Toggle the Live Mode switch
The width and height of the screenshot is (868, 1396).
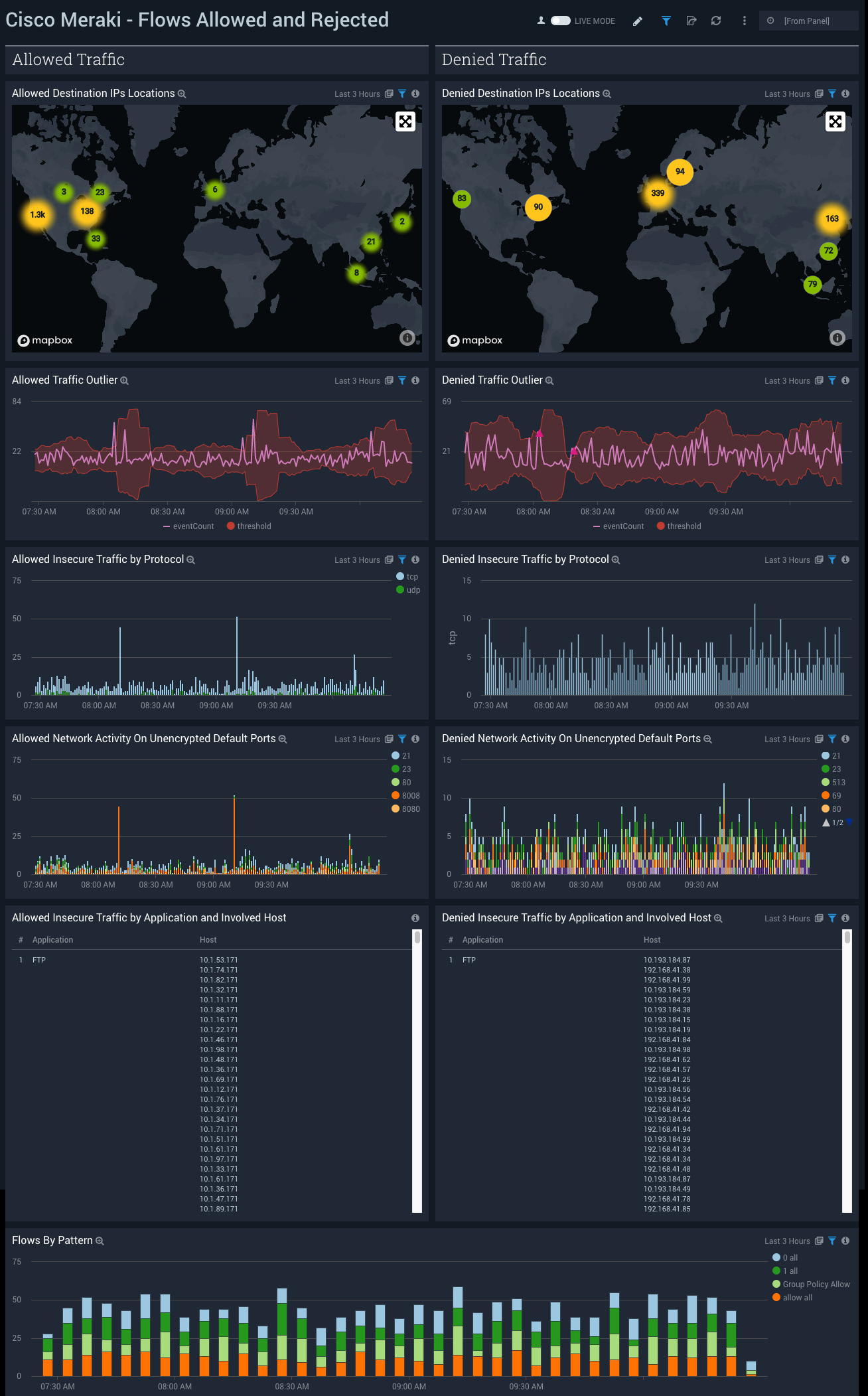tap(560, 21)
